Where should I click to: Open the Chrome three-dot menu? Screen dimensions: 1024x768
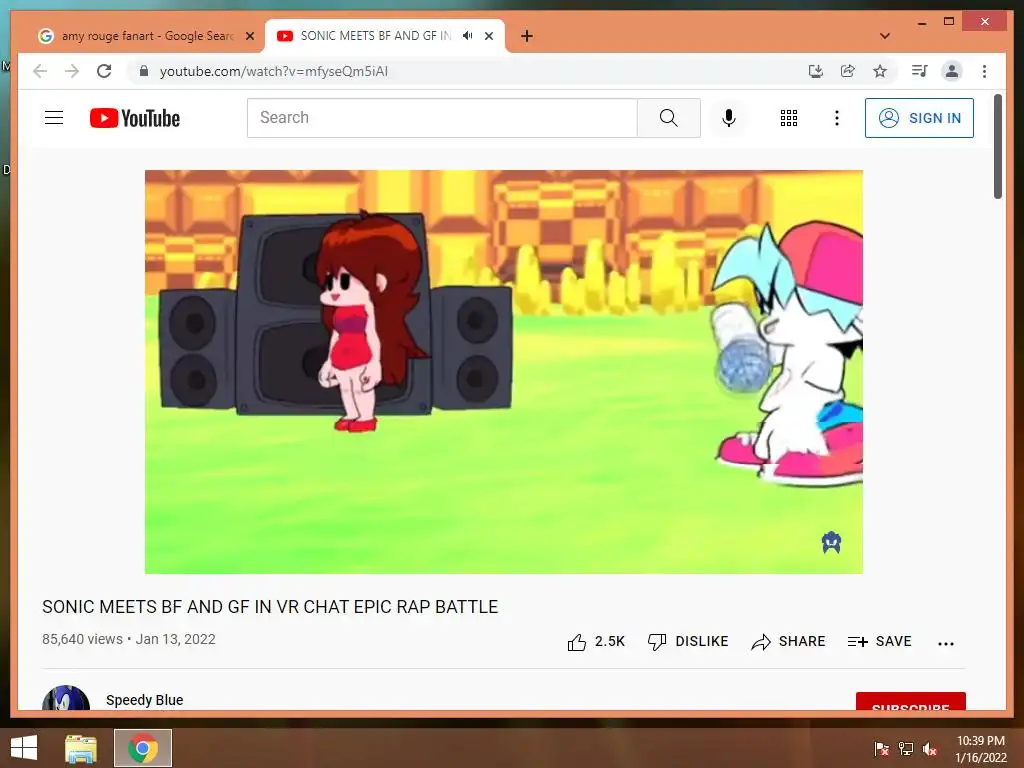click(984, 71)
